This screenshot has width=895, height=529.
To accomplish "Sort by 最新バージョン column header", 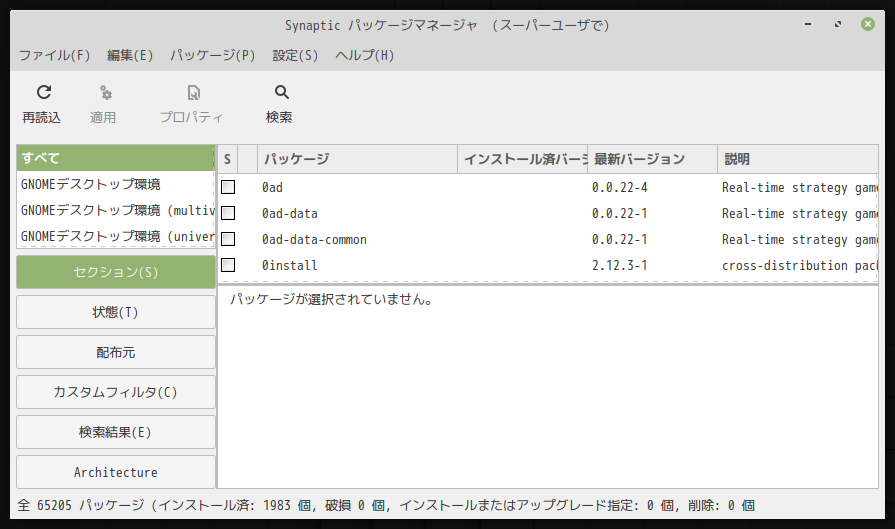I will click(x=652, y=159).
